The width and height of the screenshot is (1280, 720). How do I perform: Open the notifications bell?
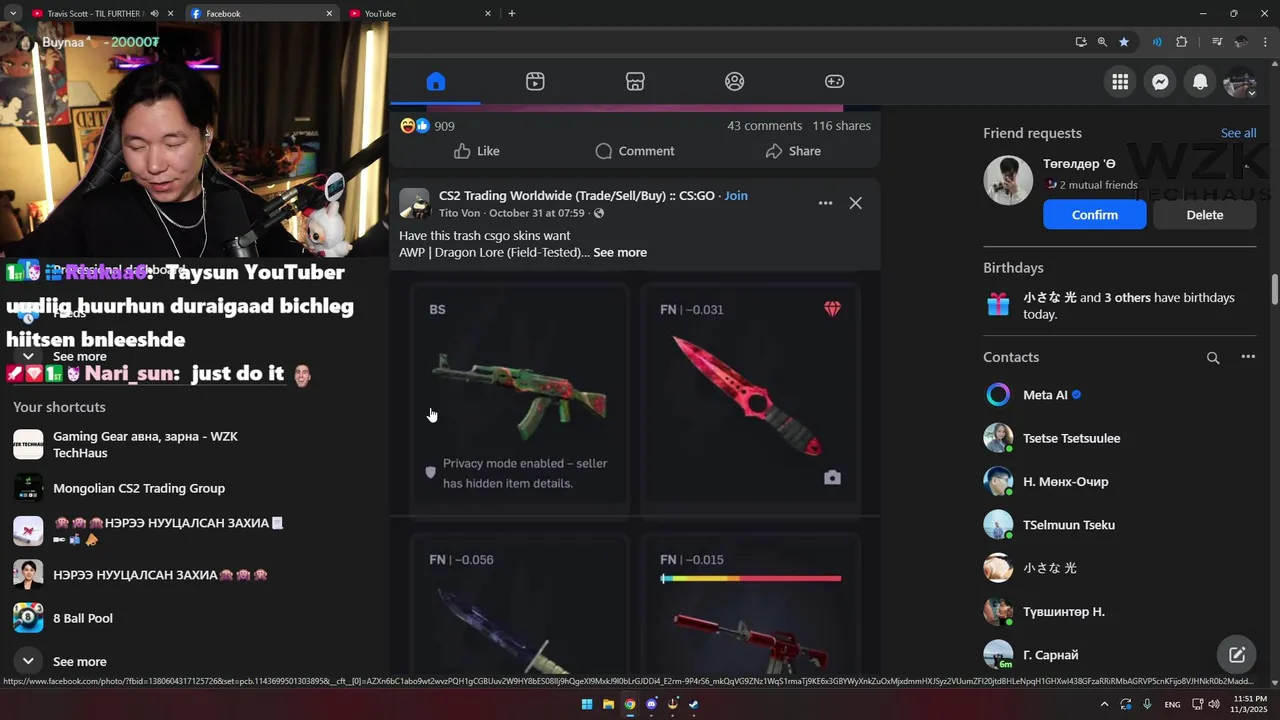coord(1200,82)
